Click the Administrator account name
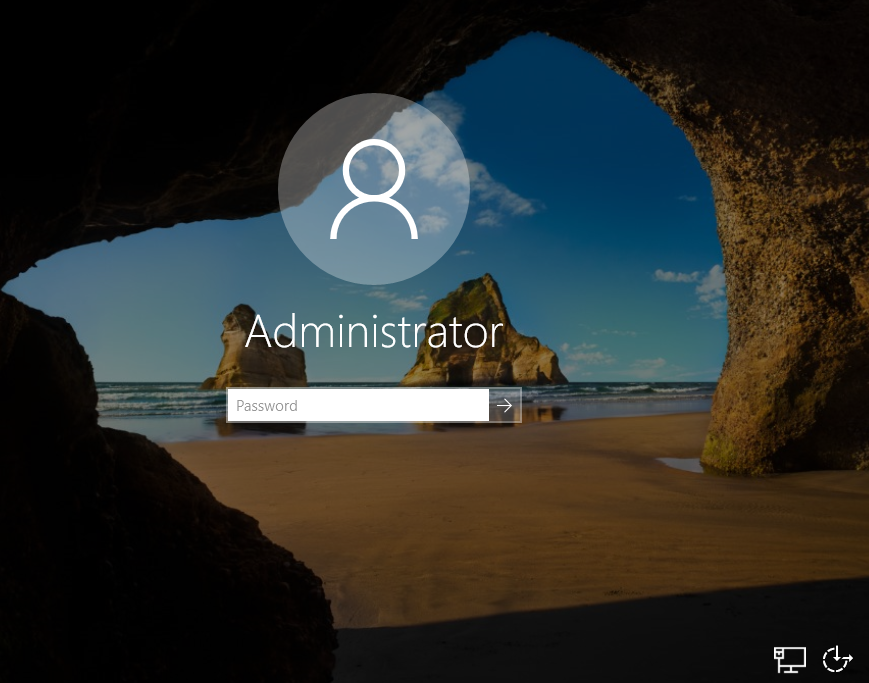869x683 pixels. [374, 332]
